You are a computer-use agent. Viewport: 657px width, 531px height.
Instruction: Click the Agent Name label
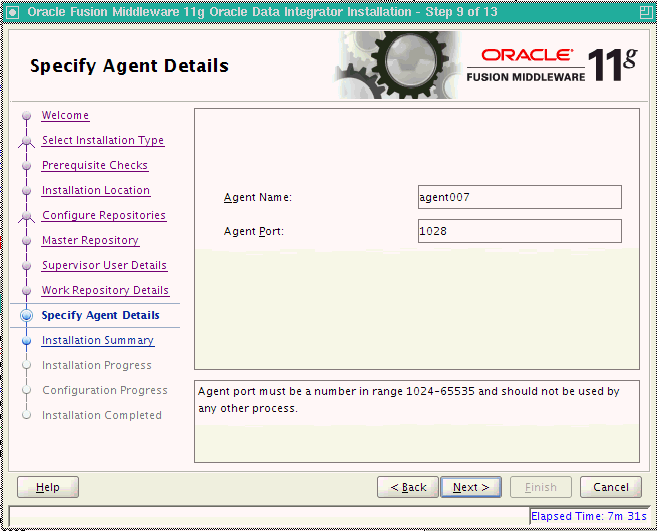click(258, 197)
